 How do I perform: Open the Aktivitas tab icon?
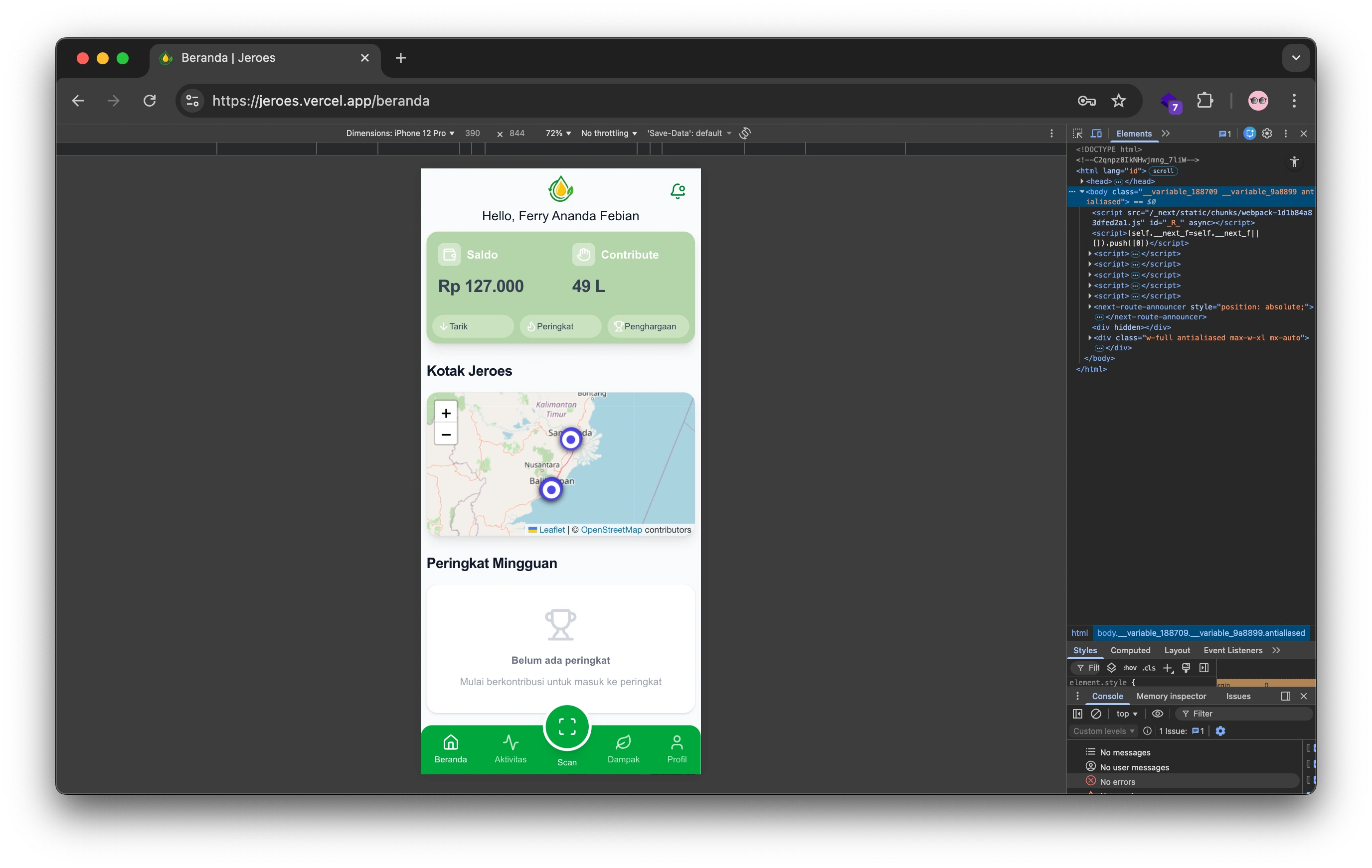pyautogui.click(x=511, y=742)
